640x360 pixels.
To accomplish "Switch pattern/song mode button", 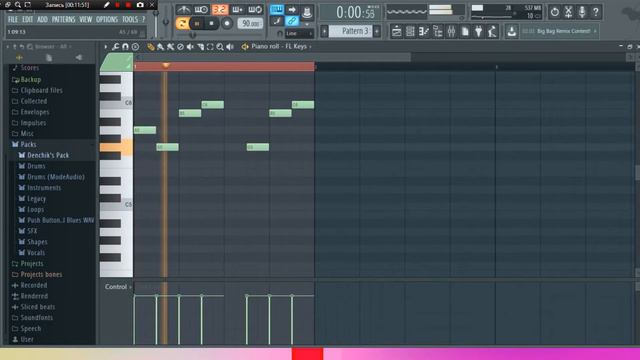I will coord(182,24).
